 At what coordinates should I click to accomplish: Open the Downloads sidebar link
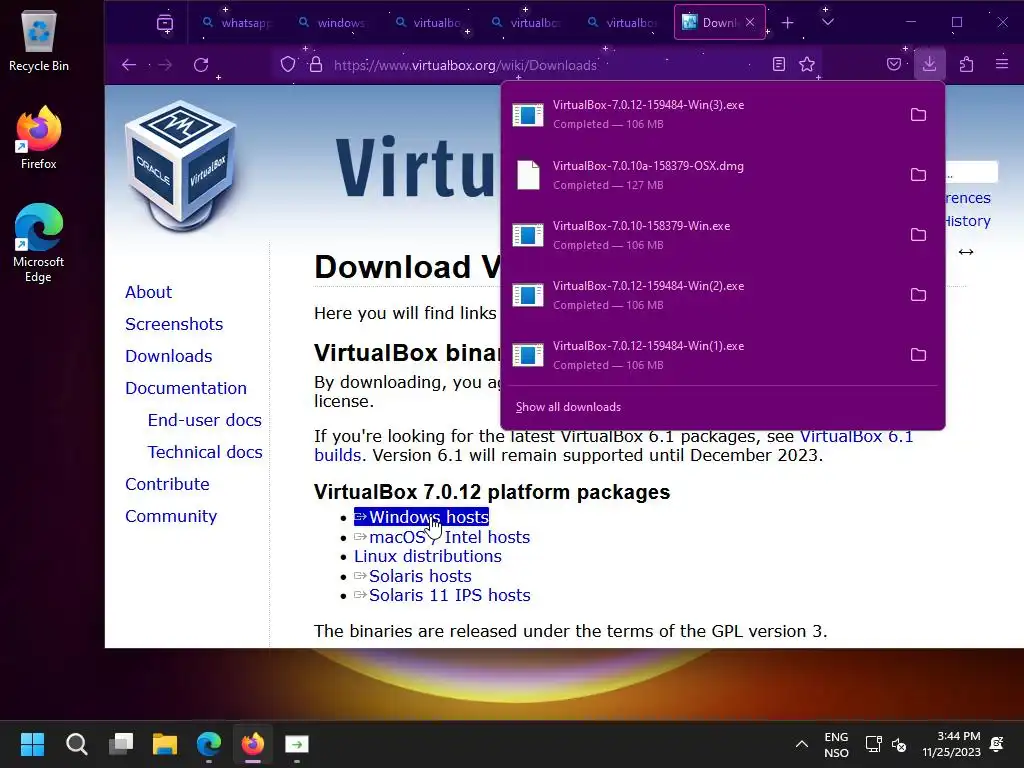[x=168, y=356]
